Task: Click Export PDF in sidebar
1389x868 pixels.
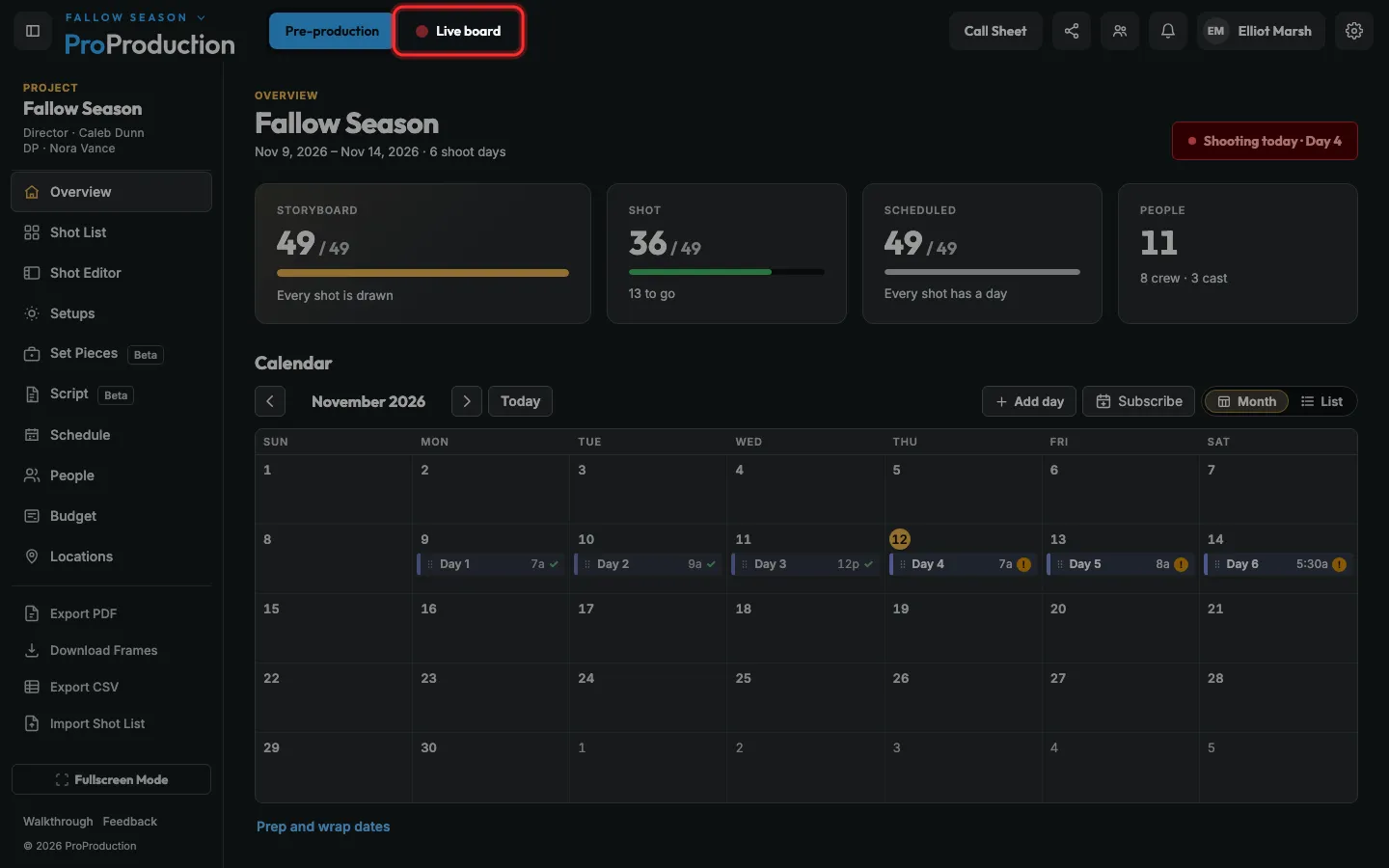Action: click(112, 613)
